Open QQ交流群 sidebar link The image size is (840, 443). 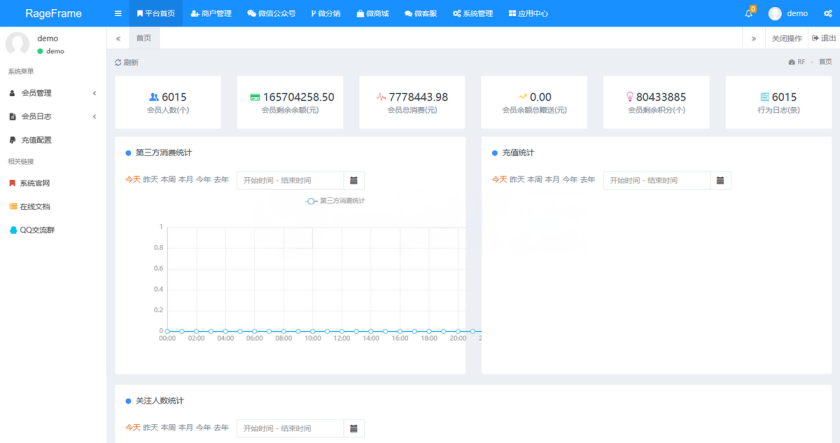click(x=53, y=230)
